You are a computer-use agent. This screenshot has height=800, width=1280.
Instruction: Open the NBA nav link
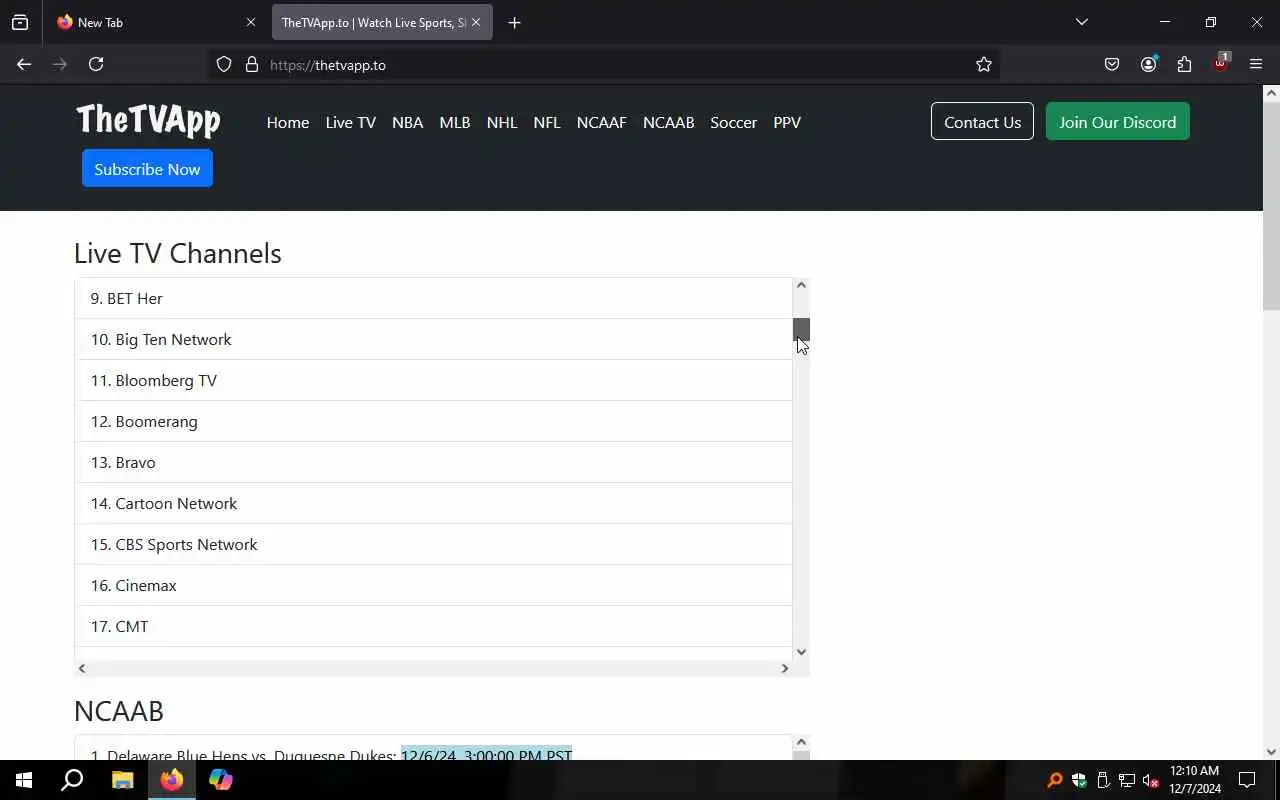click(x=407, y=122)
